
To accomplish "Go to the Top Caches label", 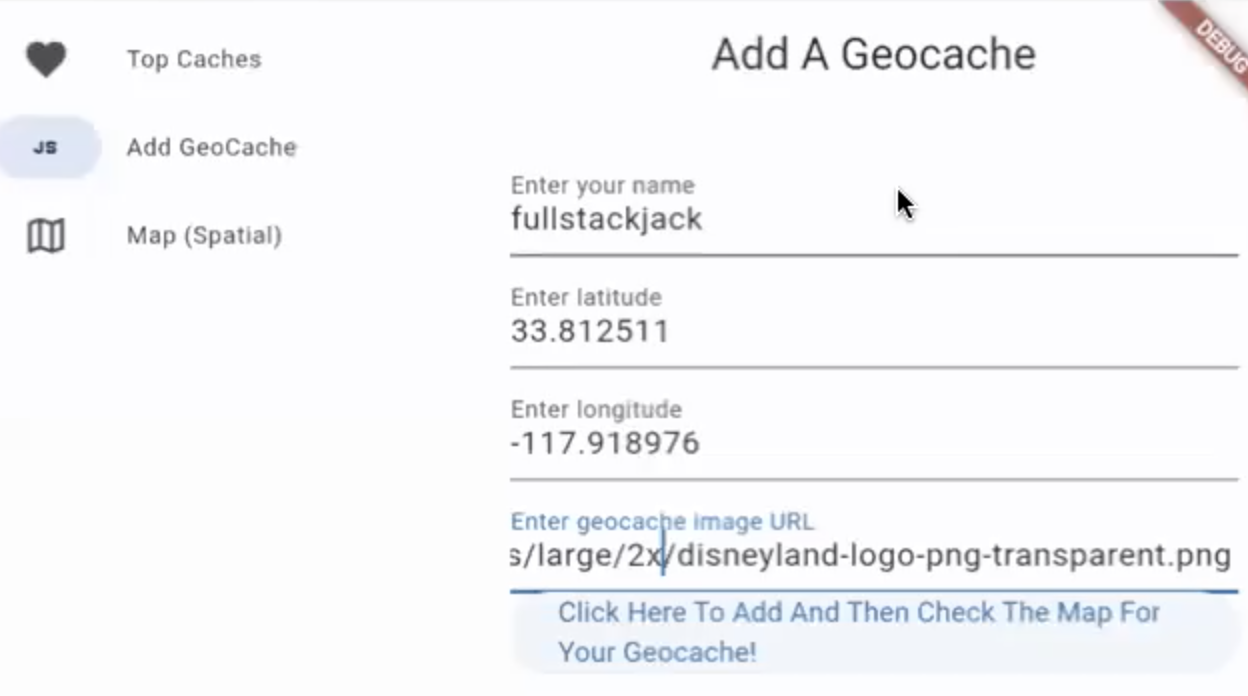I will pos(194,59).
